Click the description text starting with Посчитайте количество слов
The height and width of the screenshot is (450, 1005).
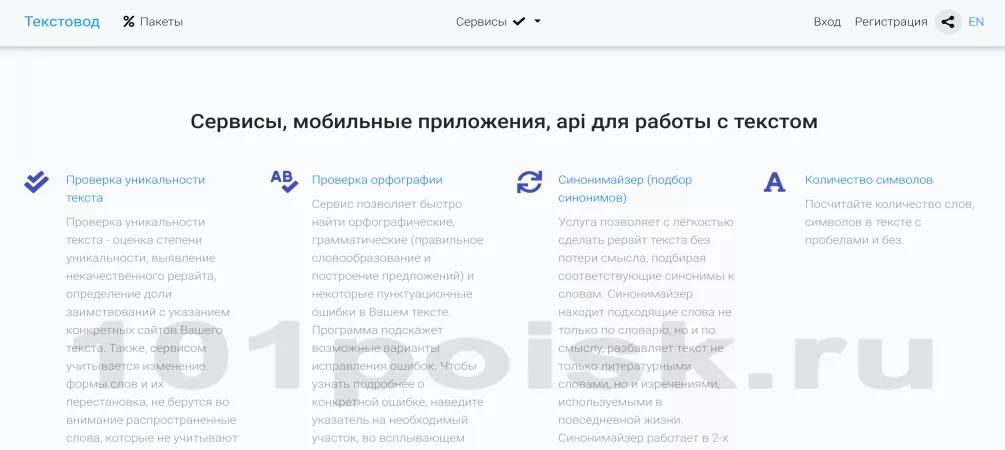click(x=889, y=222)
